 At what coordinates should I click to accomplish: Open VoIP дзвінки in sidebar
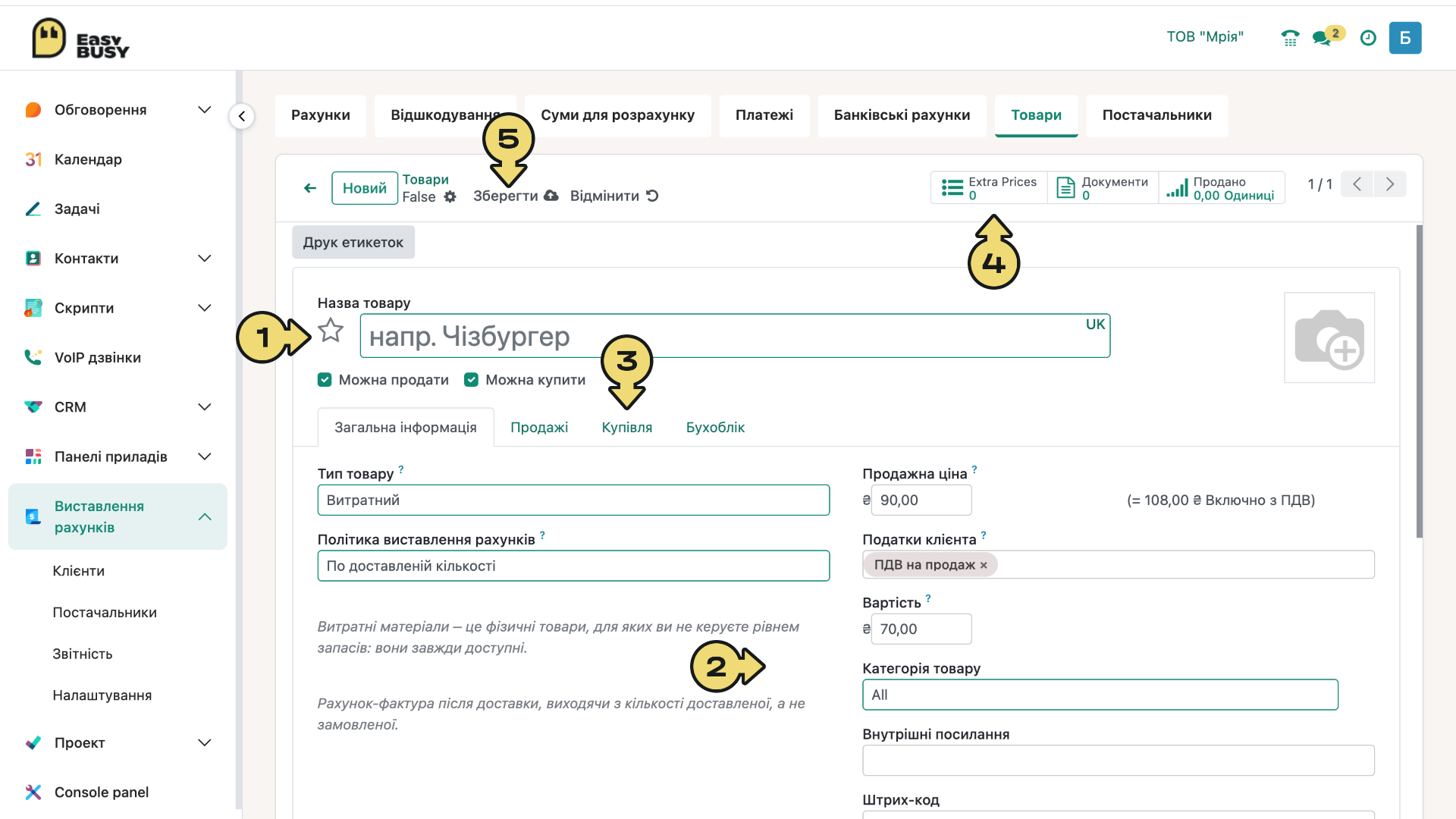98,358
